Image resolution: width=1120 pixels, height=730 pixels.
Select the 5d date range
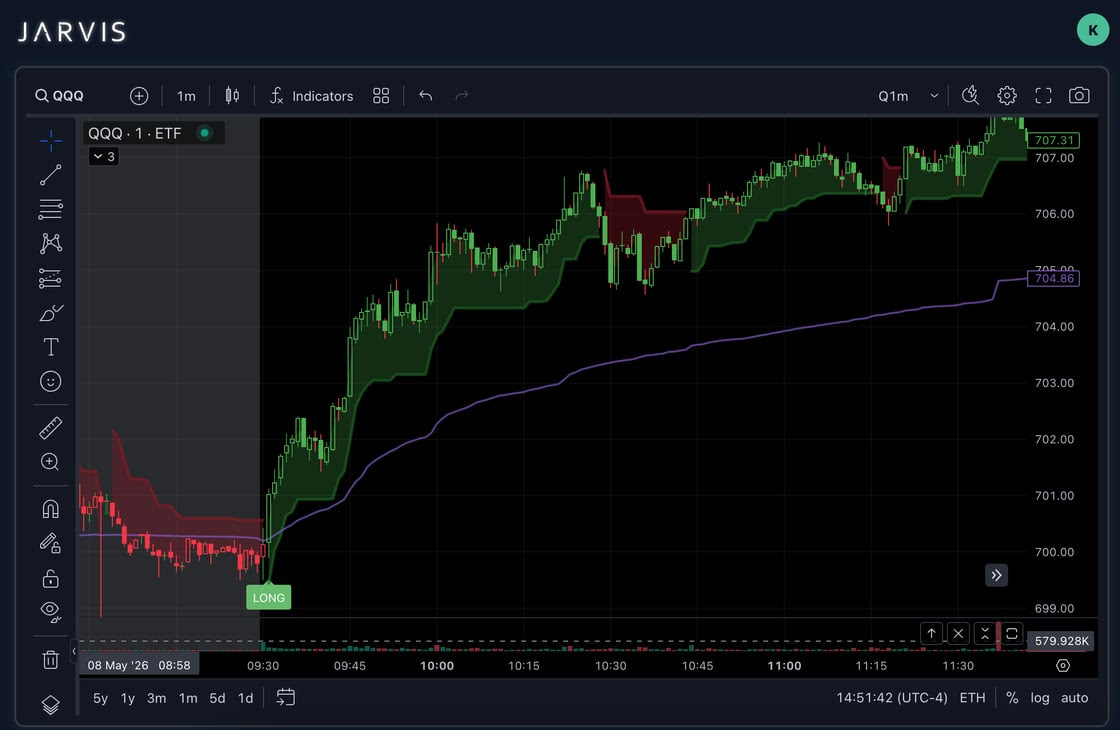coord(217,698)
